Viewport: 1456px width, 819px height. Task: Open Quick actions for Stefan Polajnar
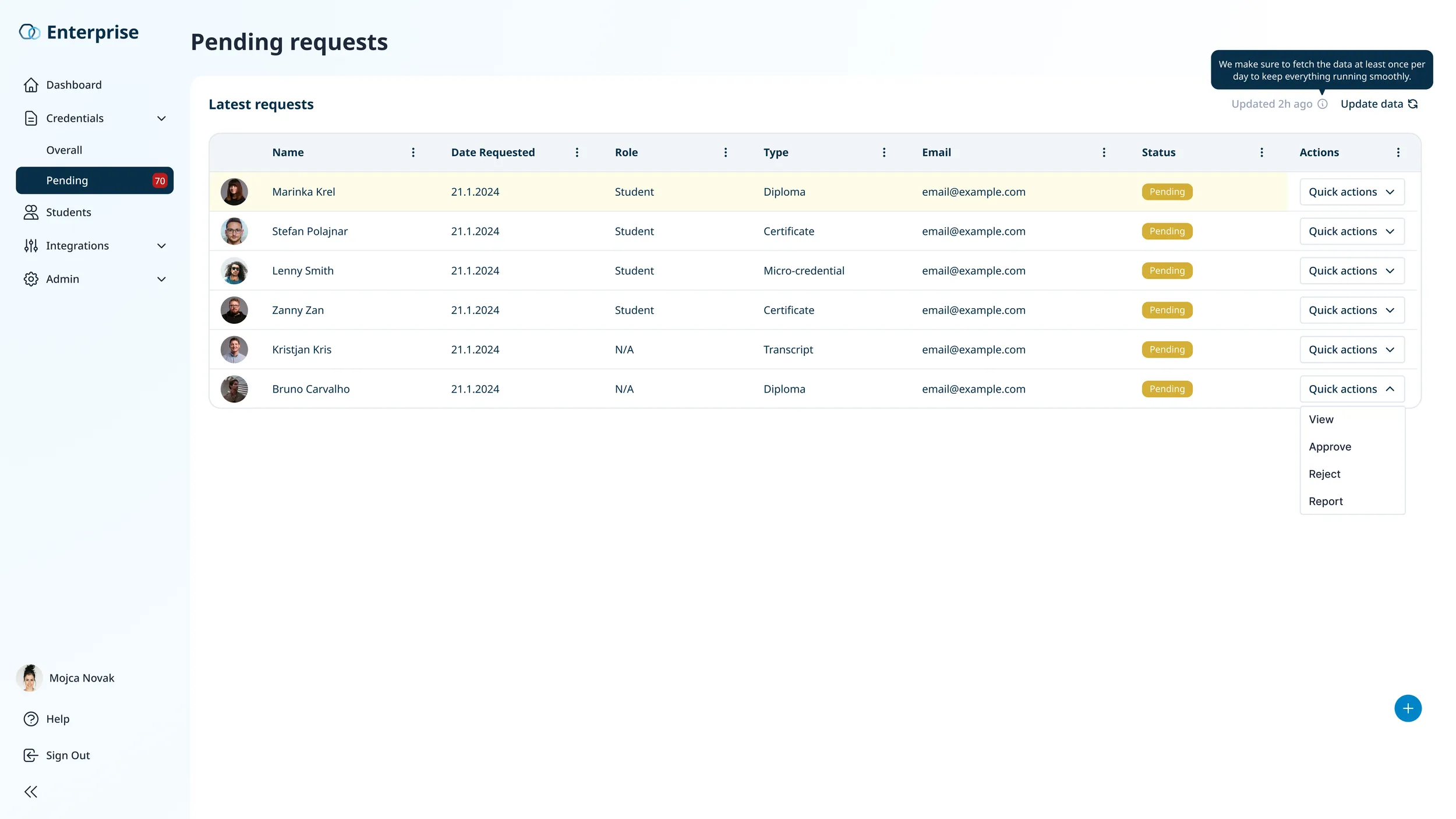(x=1352, y=232)
